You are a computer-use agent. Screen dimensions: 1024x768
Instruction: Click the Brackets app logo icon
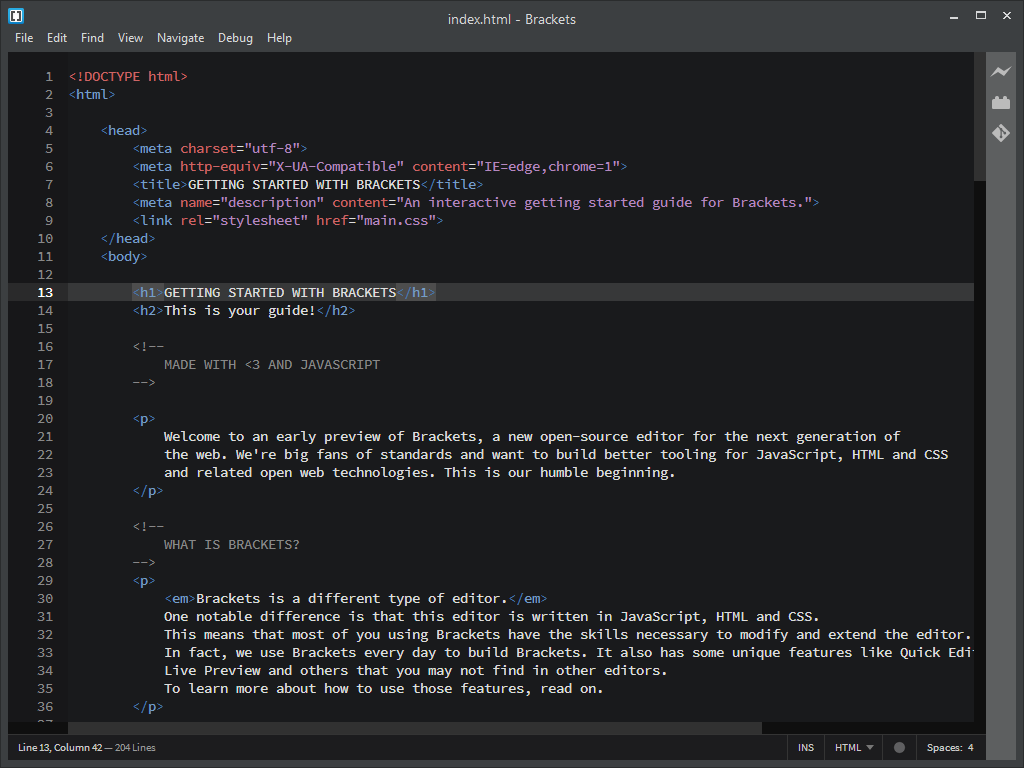(16, 15)
